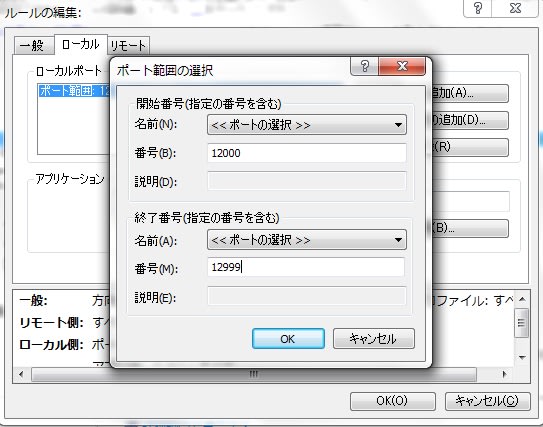Click the end 番号(M) field with 12999
Screen dimensions: 543x427
pyautogui.click(x=306, y=267)
